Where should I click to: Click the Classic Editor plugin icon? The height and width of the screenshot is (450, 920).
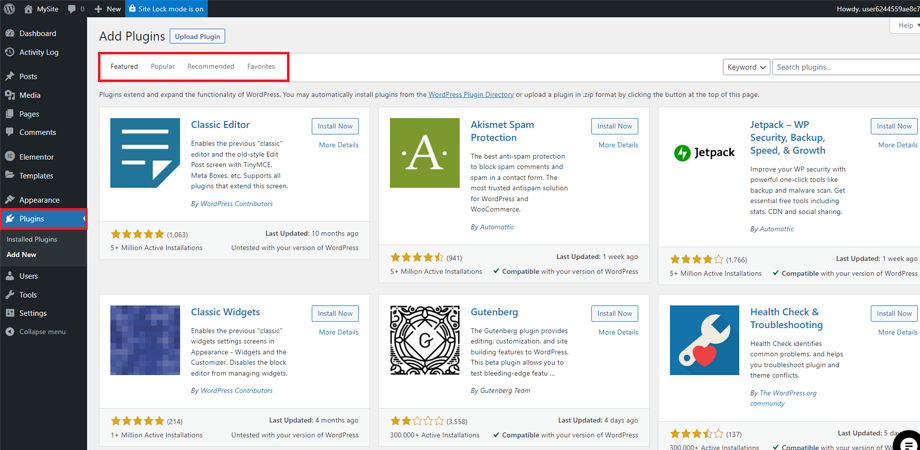[x=145, y=153]
